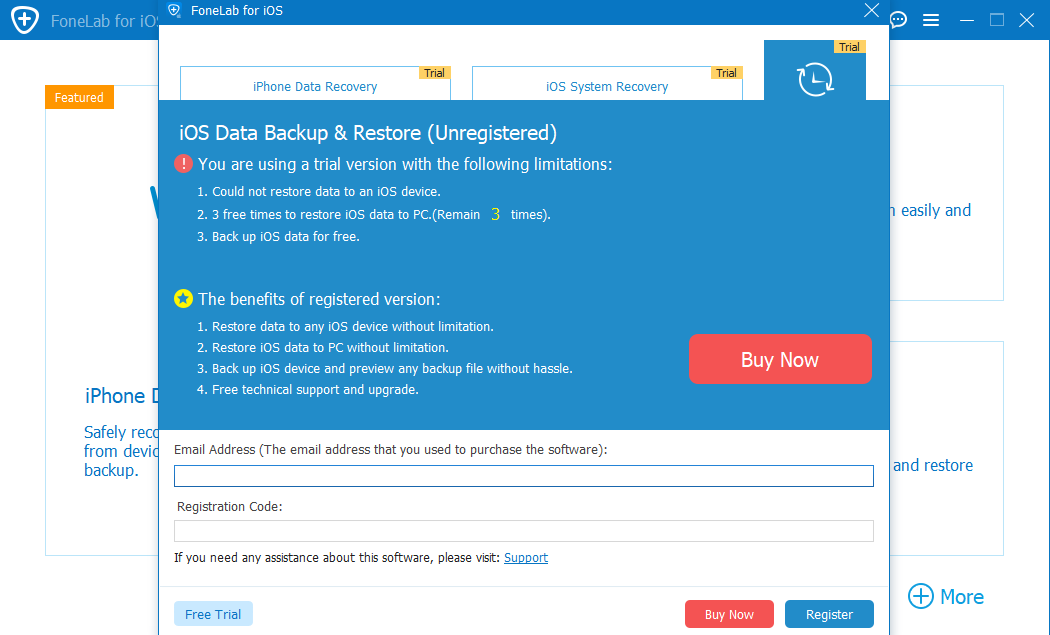Click the small Buy Now button at bottom
Screen dimensions: 1050x635
click(729, 614)
